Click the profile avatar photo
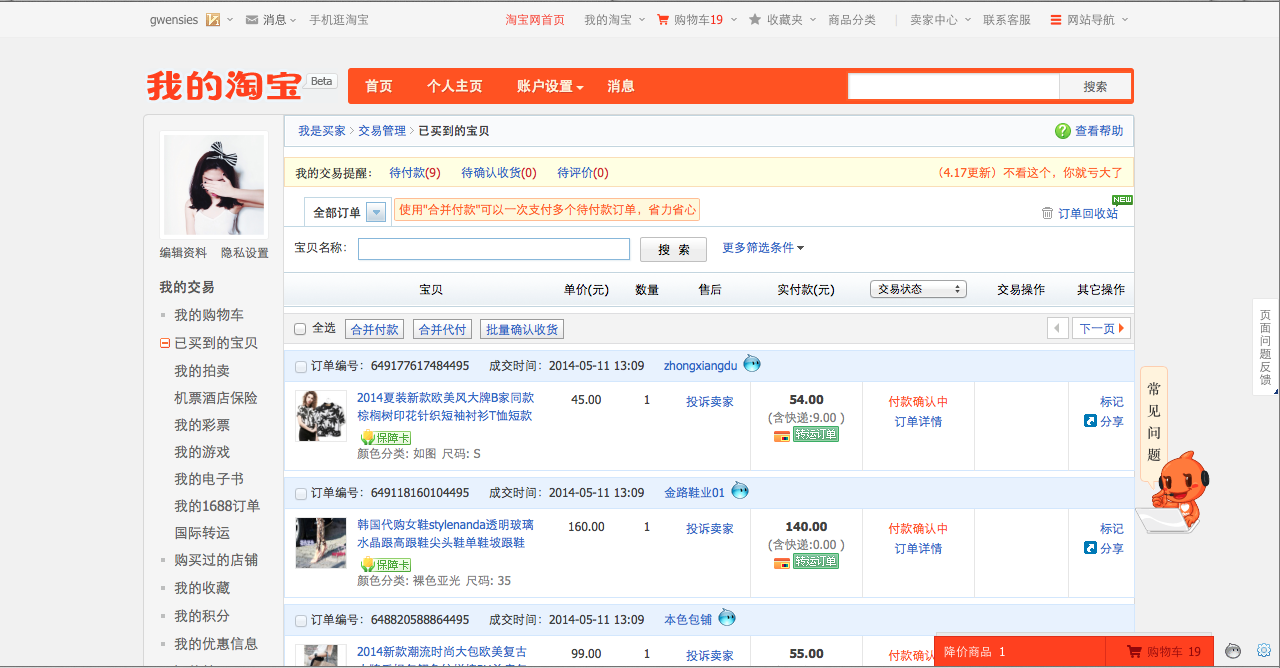Screen dimensions: 1280x668 [214, 183]
